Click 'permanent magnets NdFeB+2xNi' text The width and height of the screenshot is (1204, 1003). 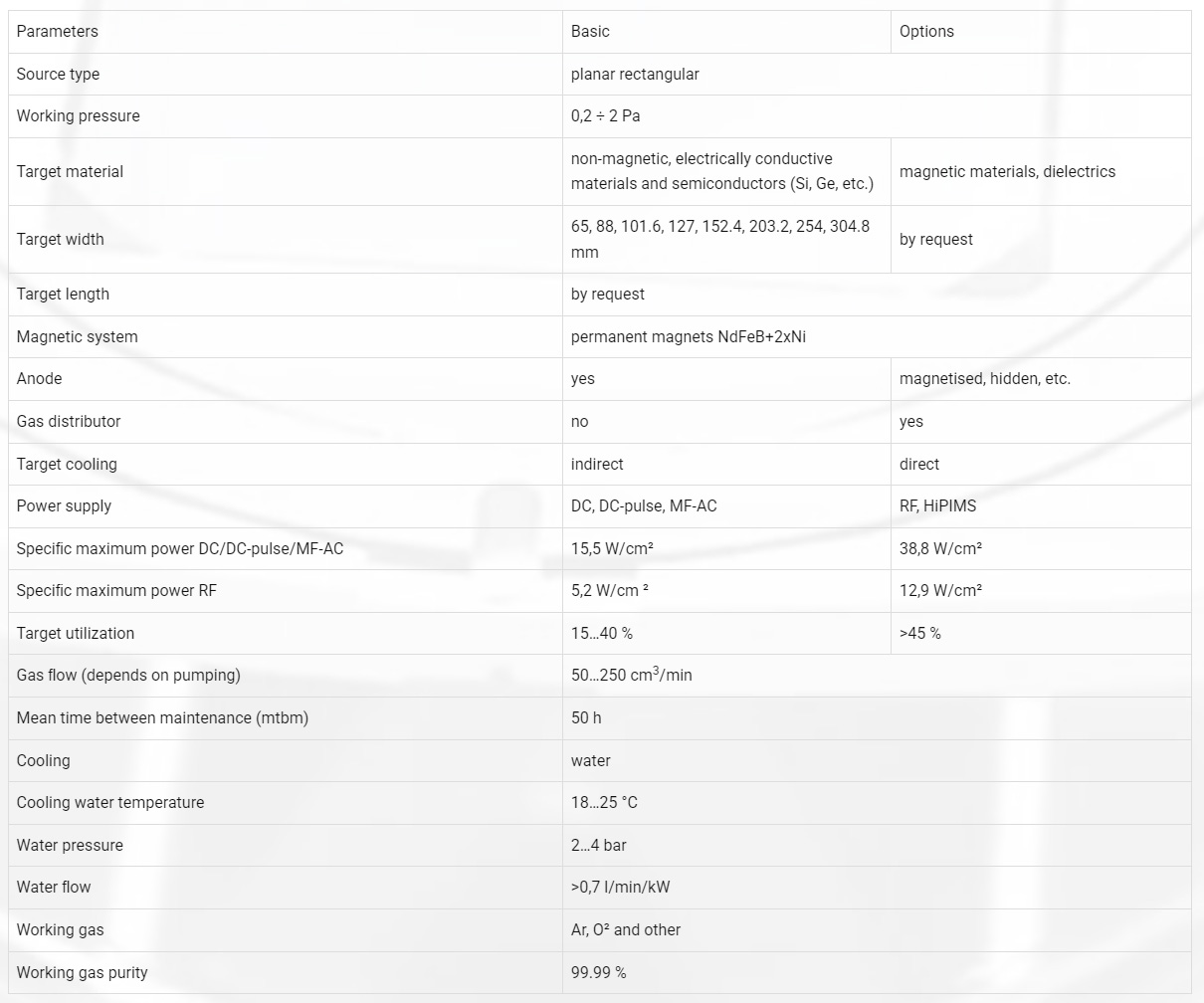(689, 336)
